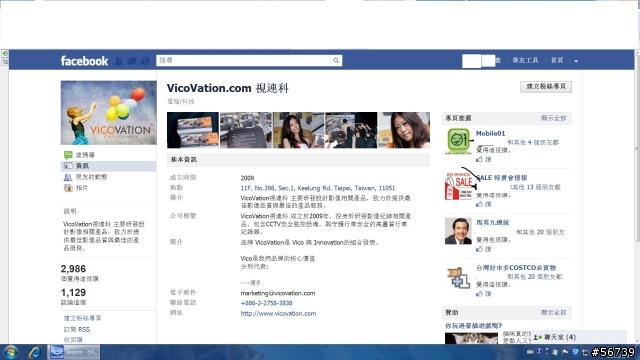Expand the 更多 more link in description
640x360 pixels.
255,282
